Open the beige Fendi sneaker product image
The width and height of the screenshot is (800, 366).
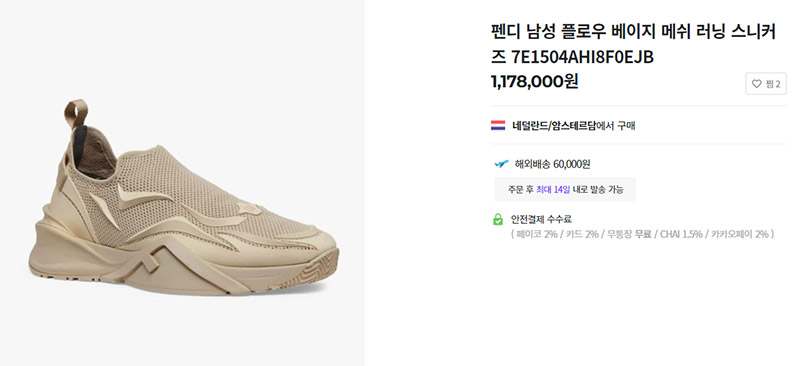(183, 198)
